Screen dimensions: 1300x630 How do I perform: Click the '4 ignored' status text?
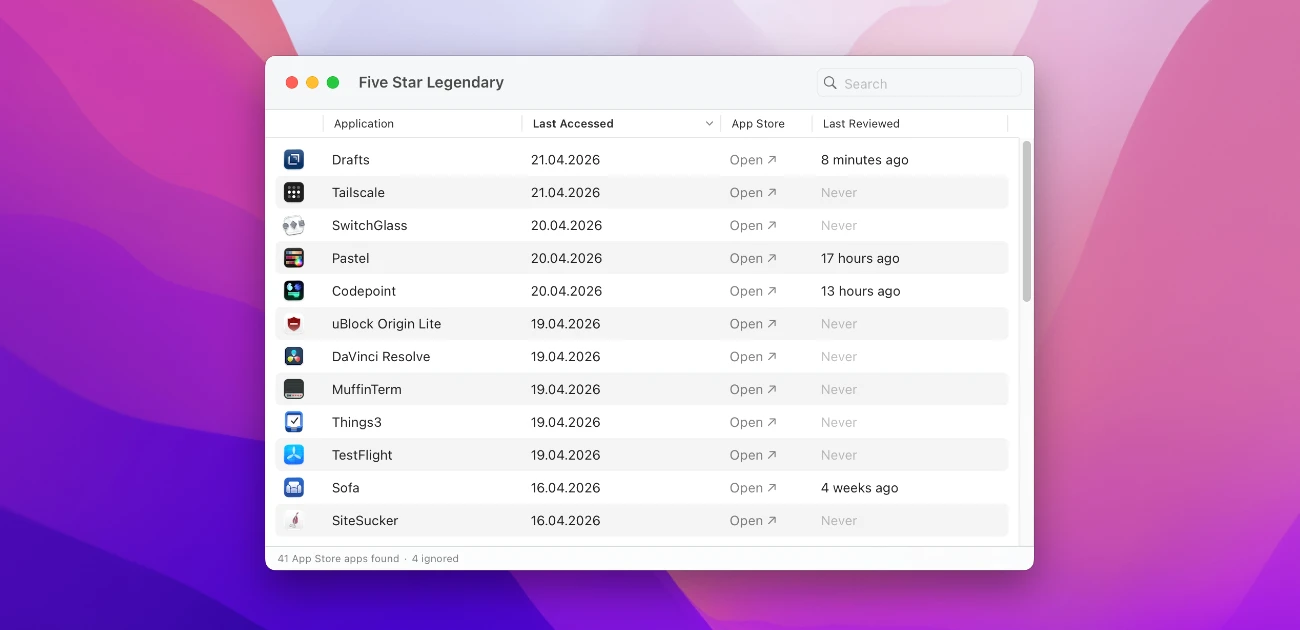(x=435, y=559)
